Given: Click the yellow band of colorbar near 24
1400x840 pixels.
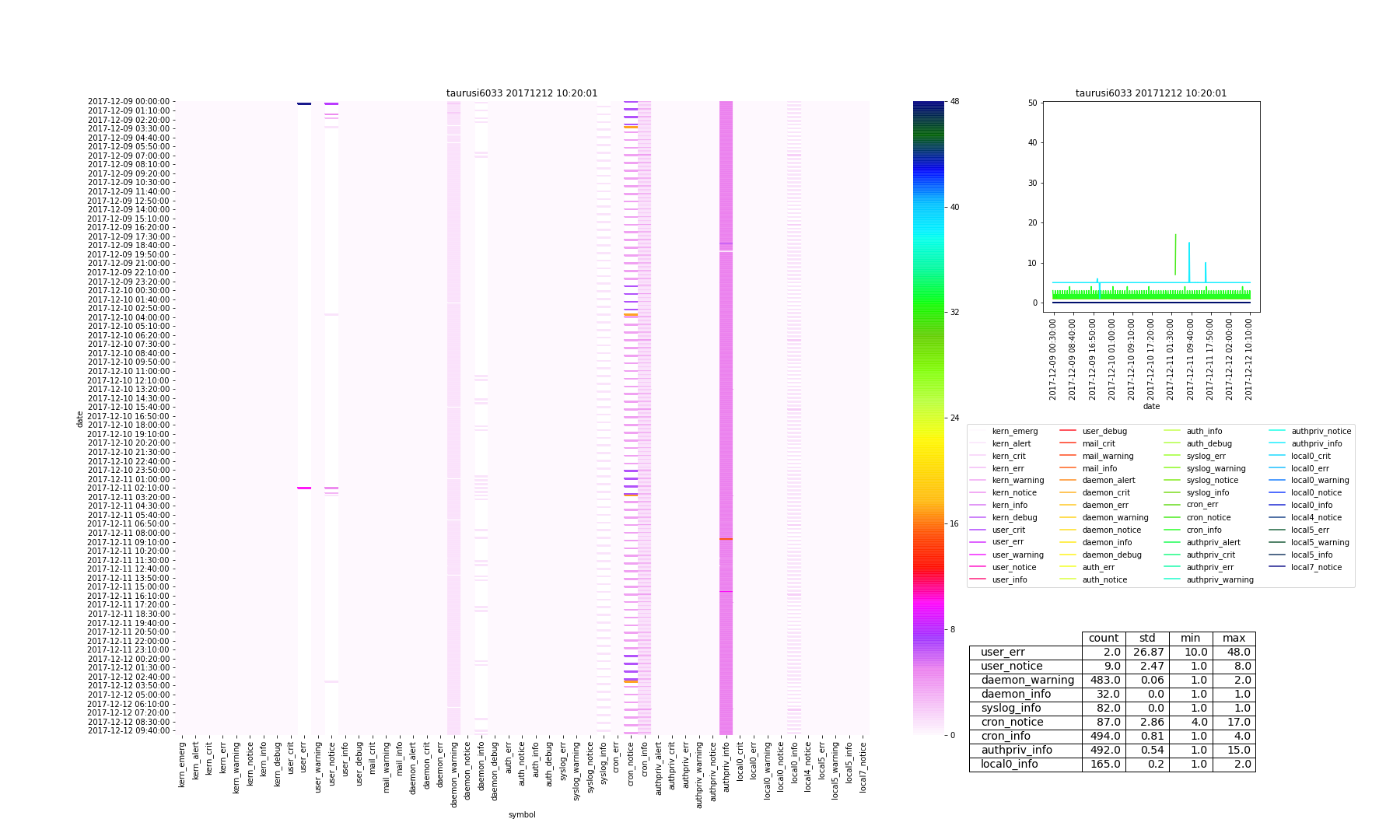Looking at the screenshot, I should (929, 418).
